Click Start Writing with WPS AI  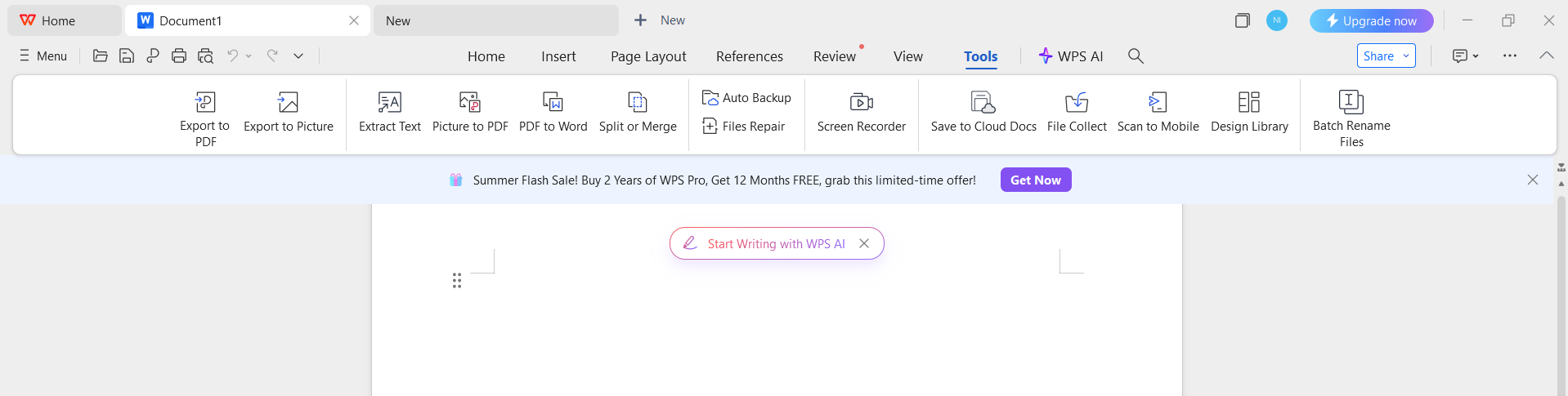click(x=775, y=244)
